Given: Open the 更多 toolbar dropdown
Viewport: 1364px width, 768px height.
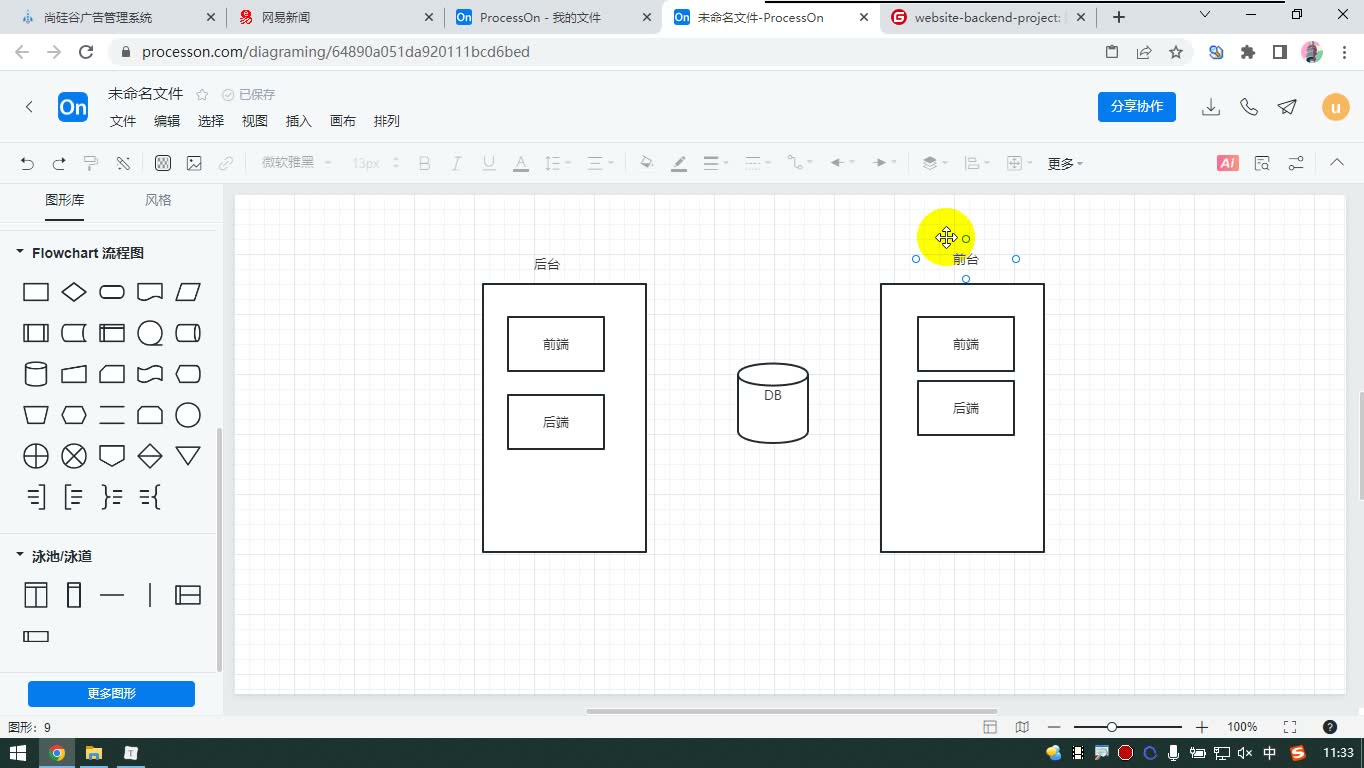Looking at the screenshot, I should (x=1065, y=163).
